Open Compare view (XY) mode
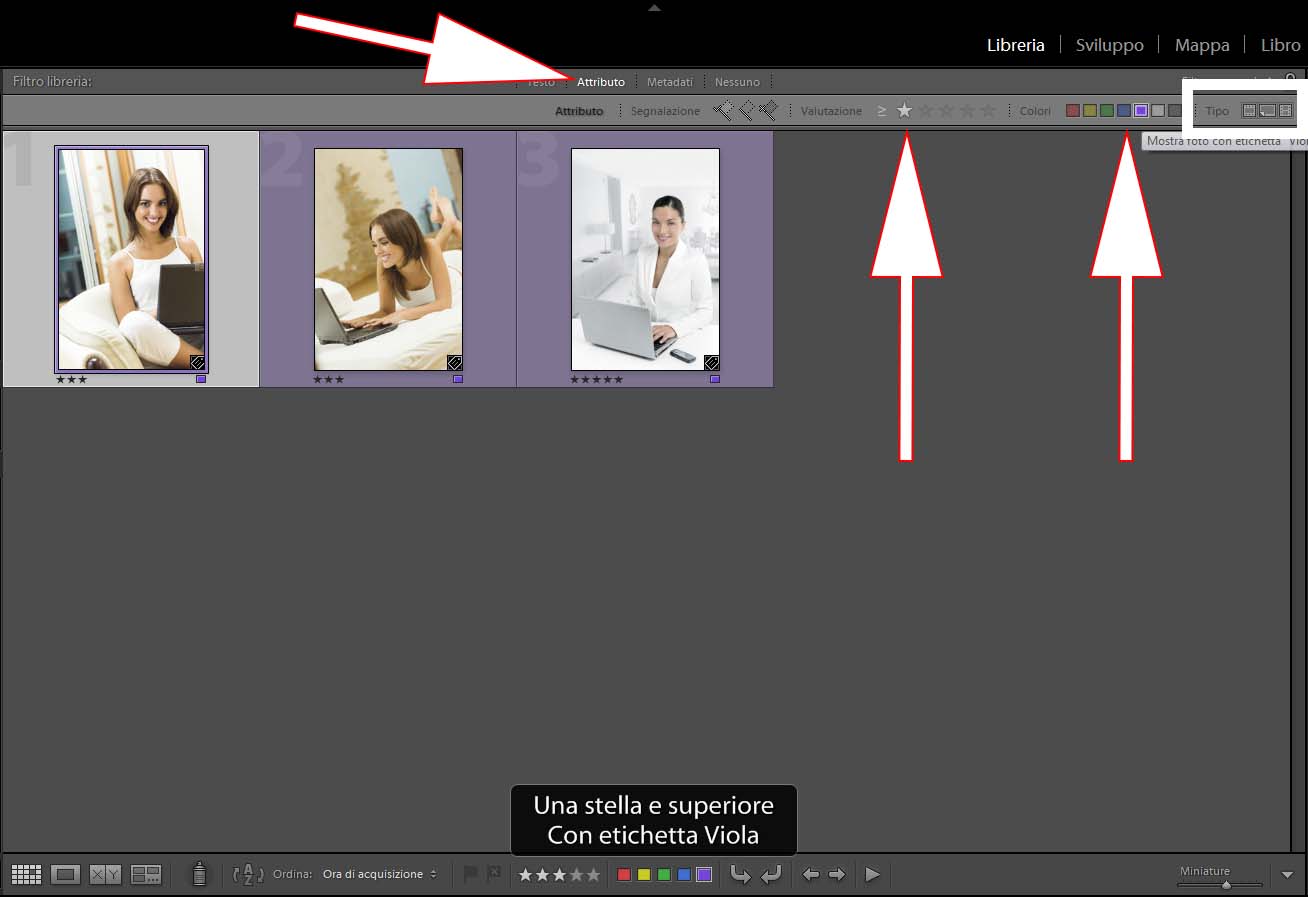 coord(105,875)
